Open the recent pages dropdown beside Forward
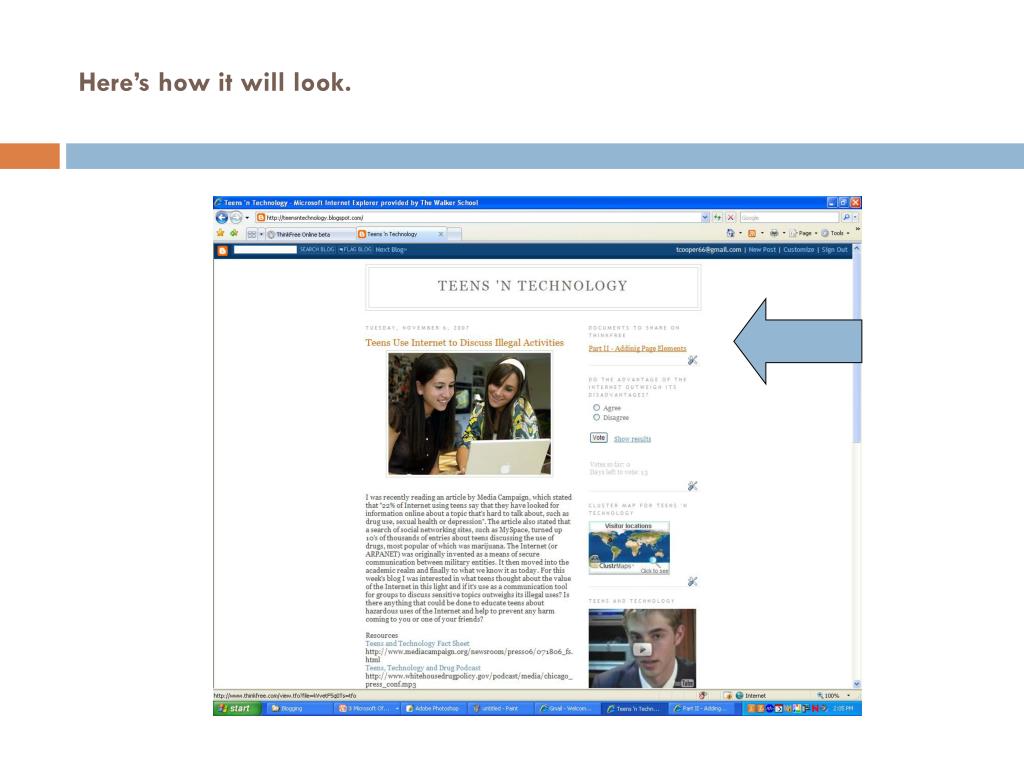 point(247,217)
